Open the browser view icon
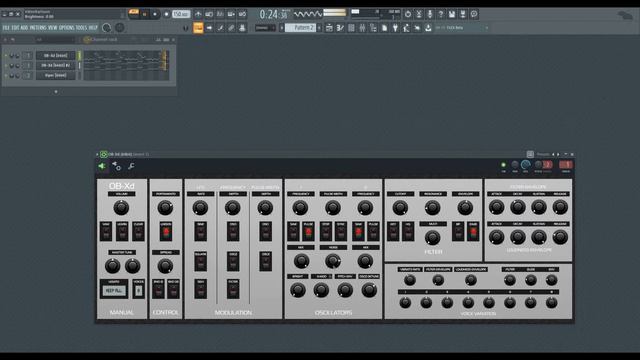 point(373,28)
